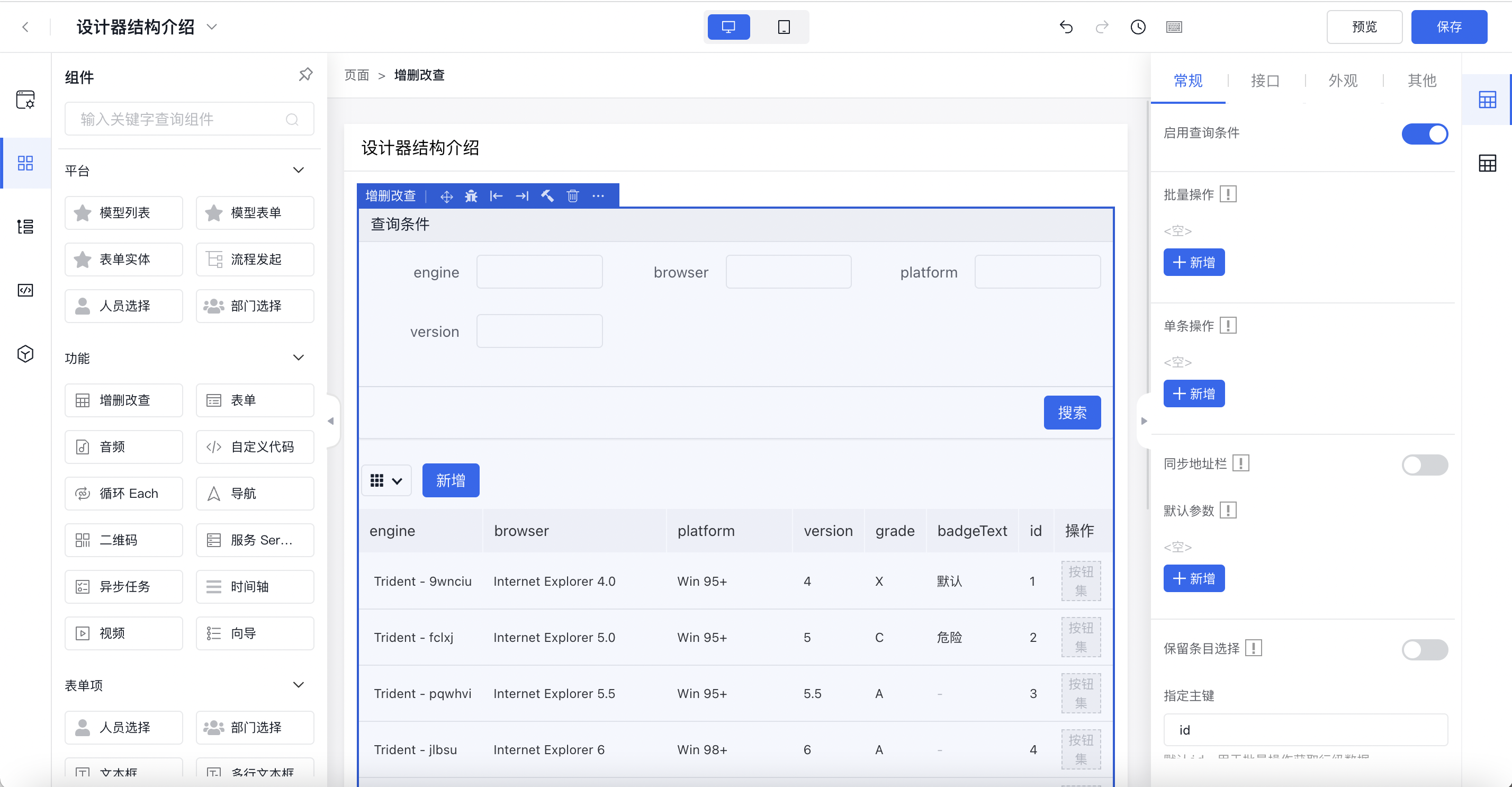Add a default parameter under 默认参数
Screen dimensions: 1512x787
1194,579
